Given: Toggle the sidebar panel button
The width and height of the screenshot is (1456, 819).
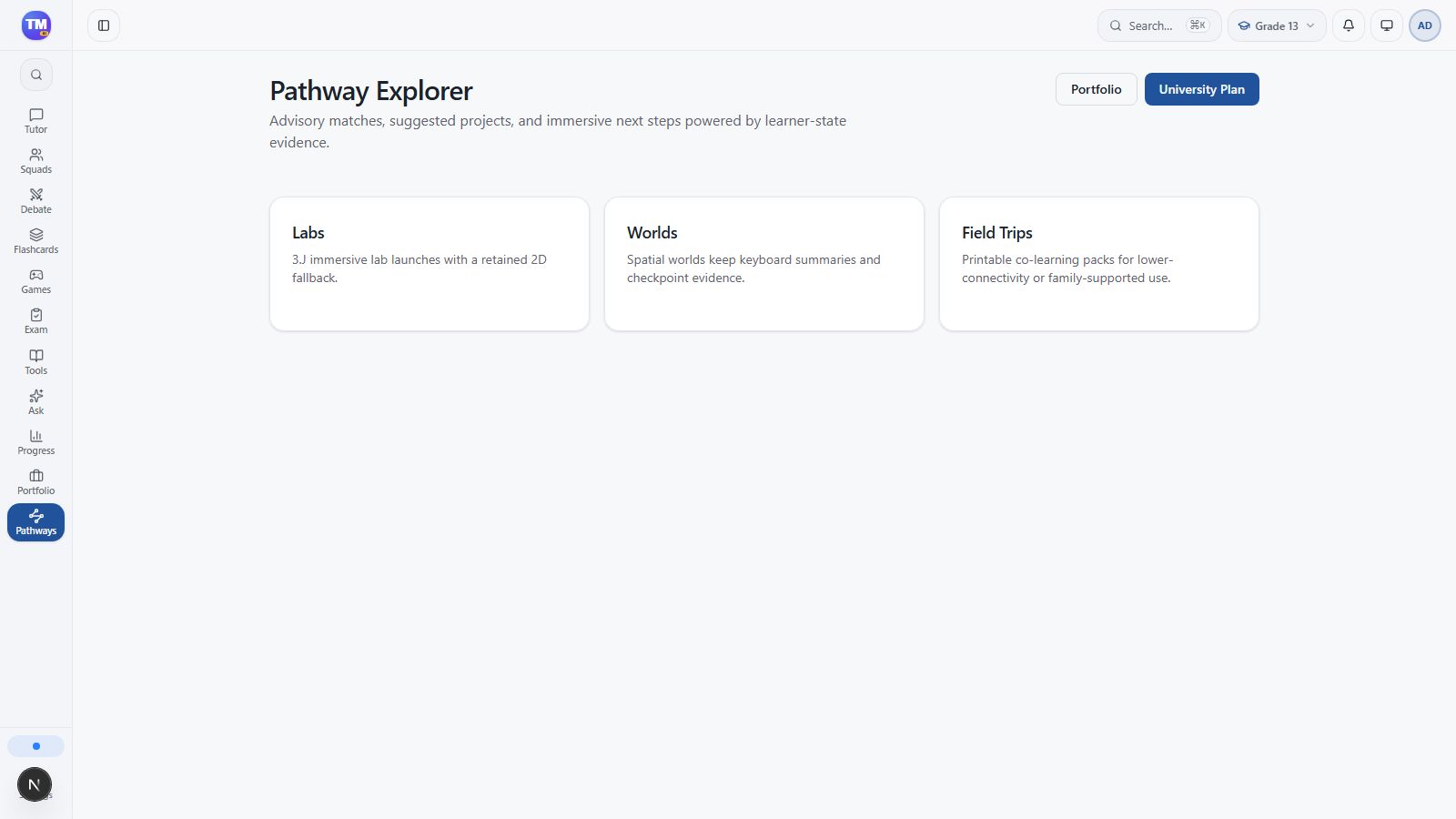Looking at the screenshot, I should [104, 25].
